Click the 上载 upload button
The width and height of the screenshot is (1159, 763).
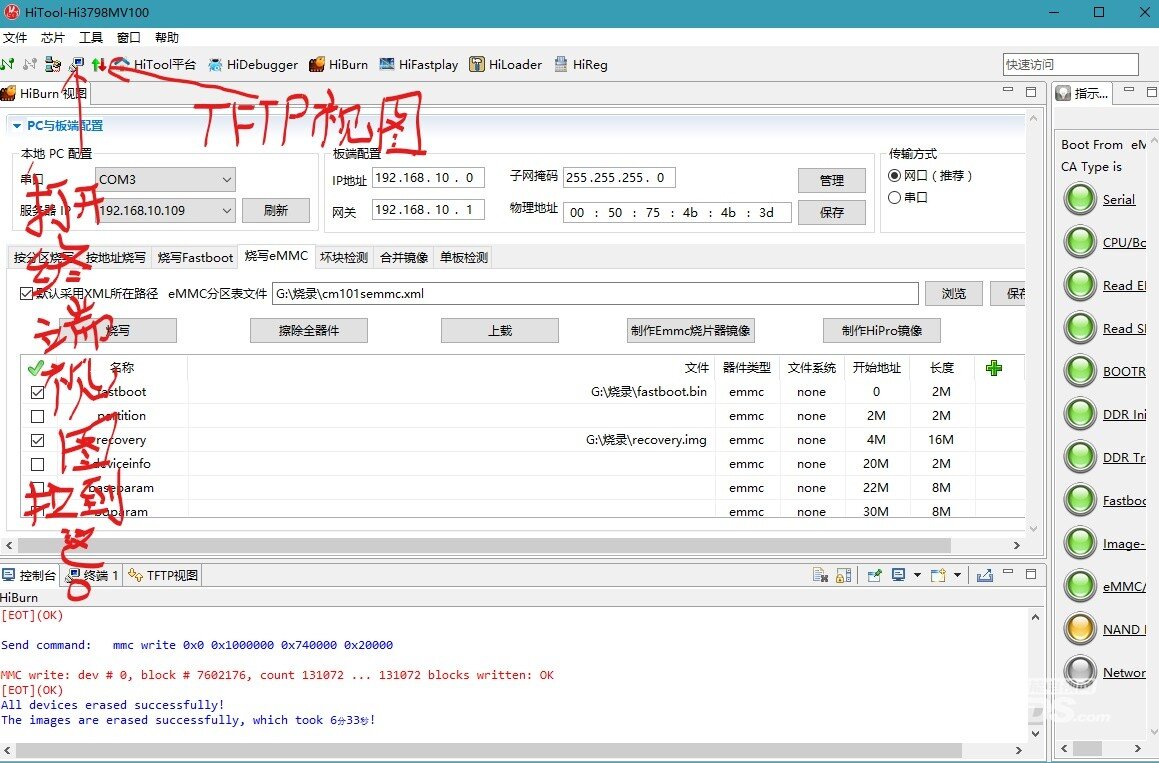500,330
